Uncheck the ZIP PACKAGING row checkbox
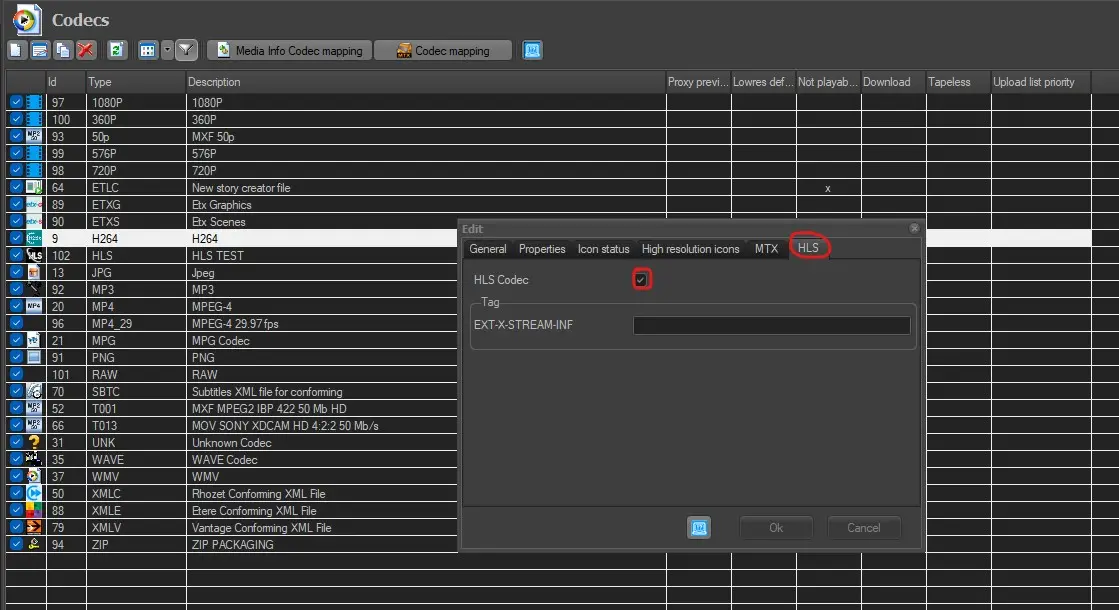The height and width of the screenshot is (610, 1119). click(x=16, y=545)
